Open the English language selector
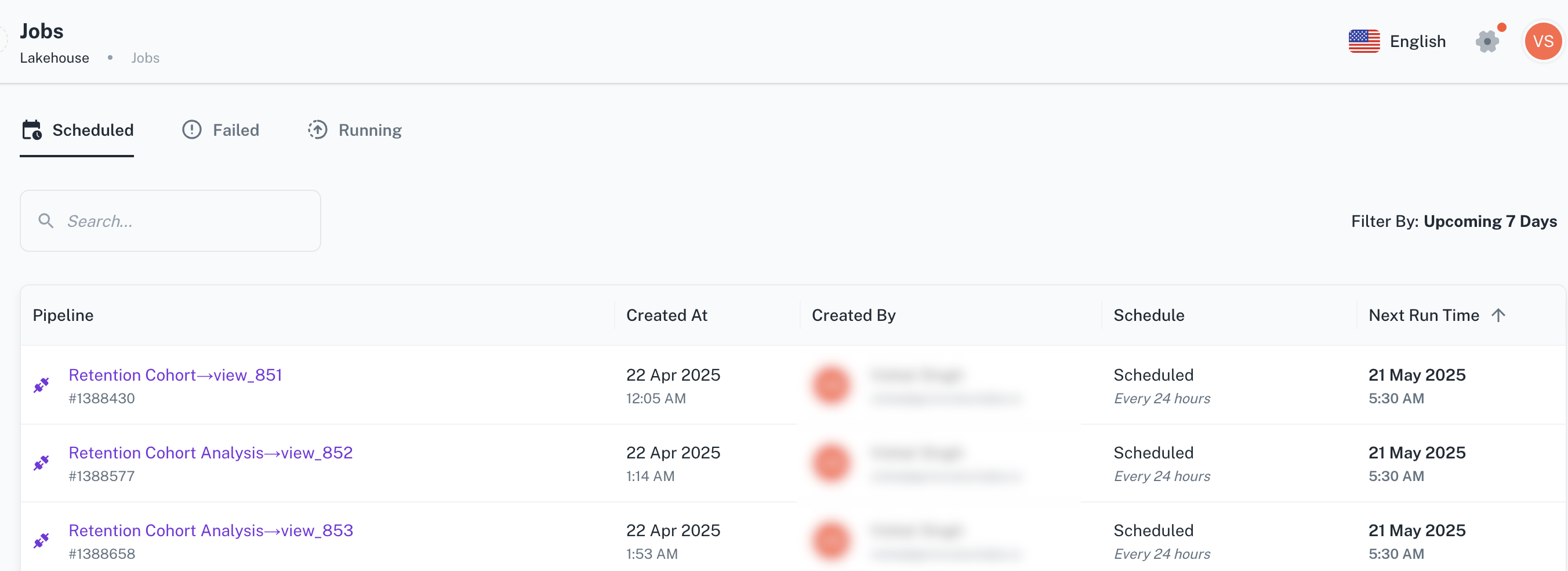The height and width of the screenshot is (571, 1568). (1418, 41)
